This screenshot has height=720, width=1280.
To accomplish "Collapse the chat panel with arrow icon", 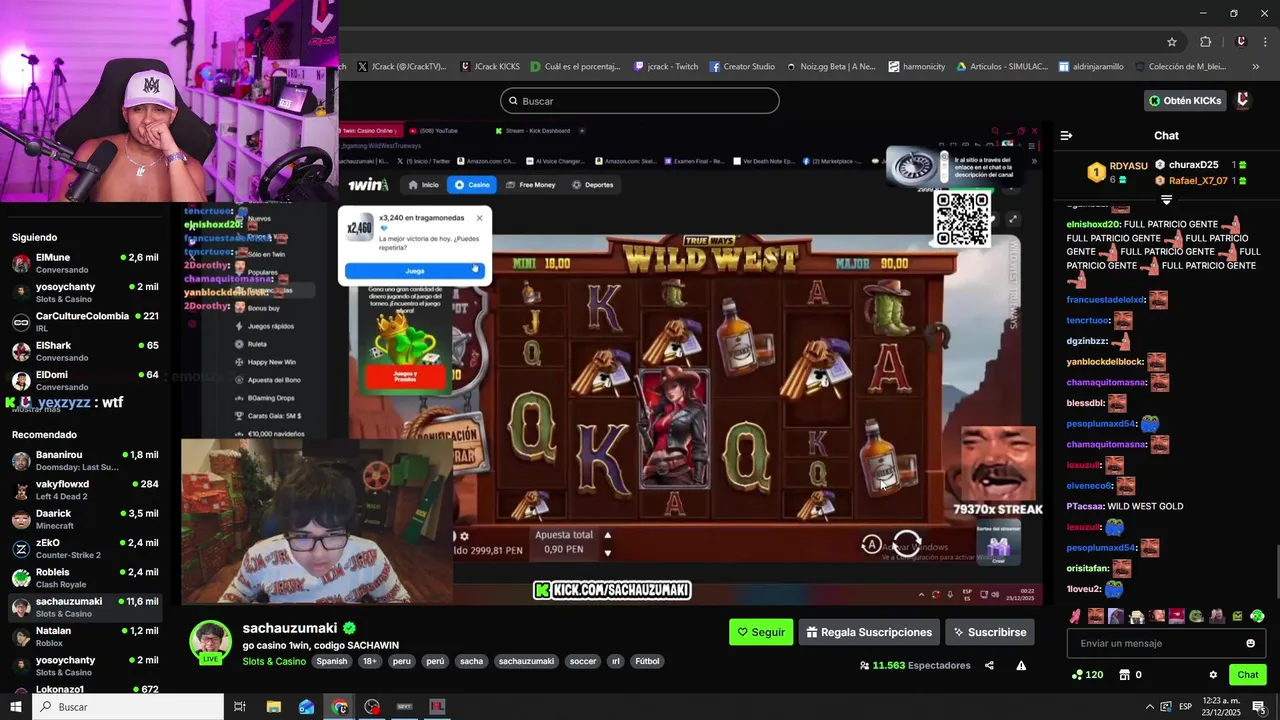I will (x=1066, y=135).
